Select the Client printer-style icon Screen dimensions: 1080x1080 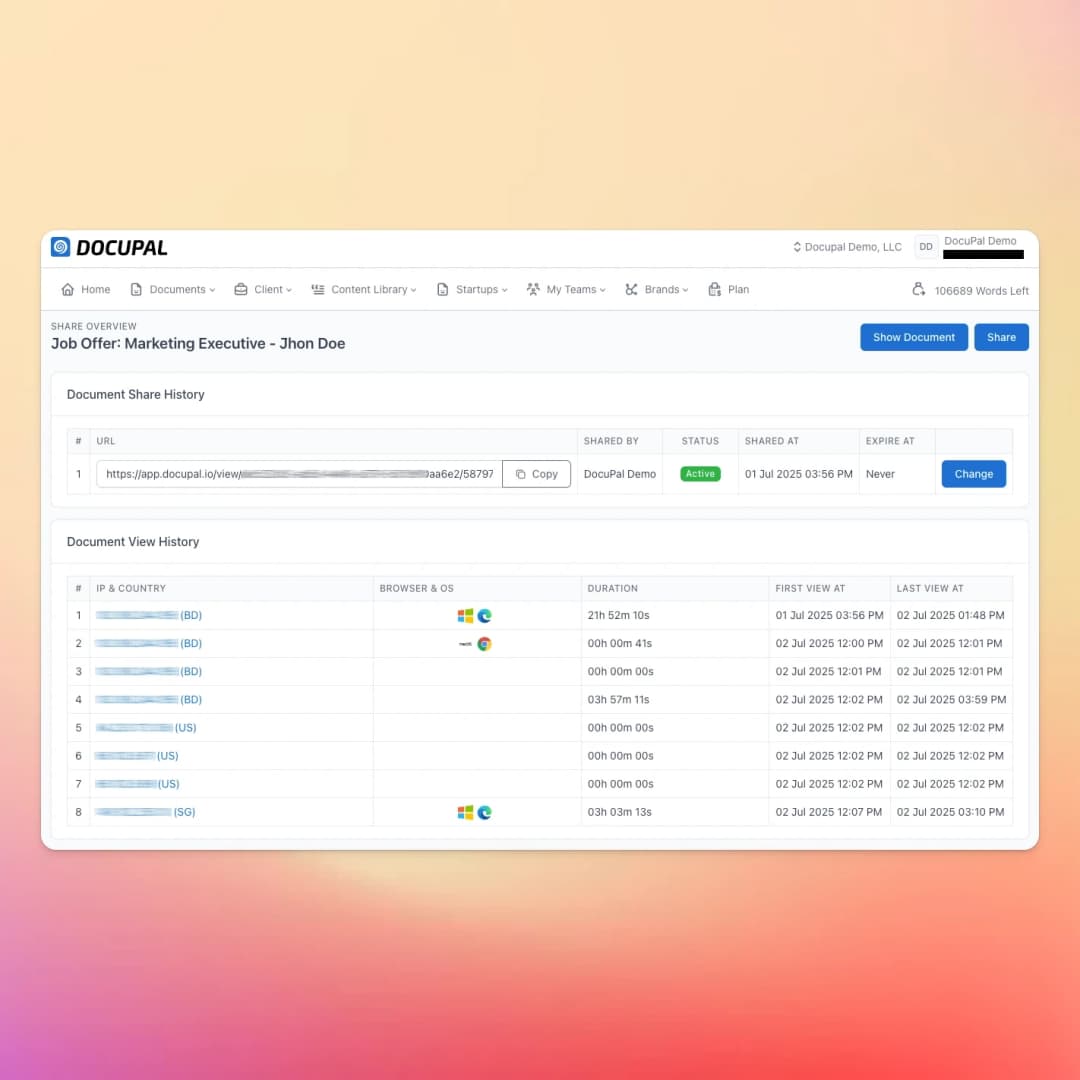click(240, 289)
